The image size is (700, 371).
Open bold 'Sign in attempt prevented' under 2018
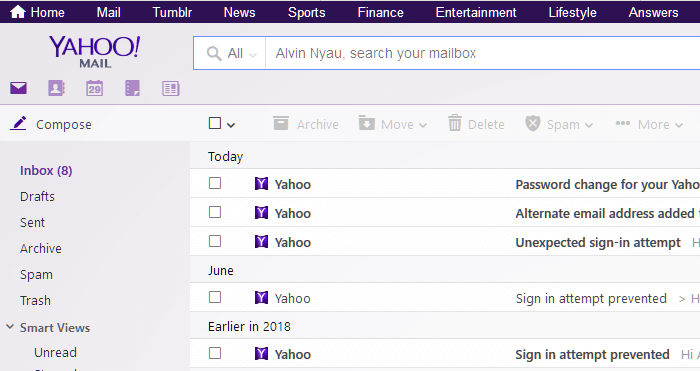click(x=592, y=354)
